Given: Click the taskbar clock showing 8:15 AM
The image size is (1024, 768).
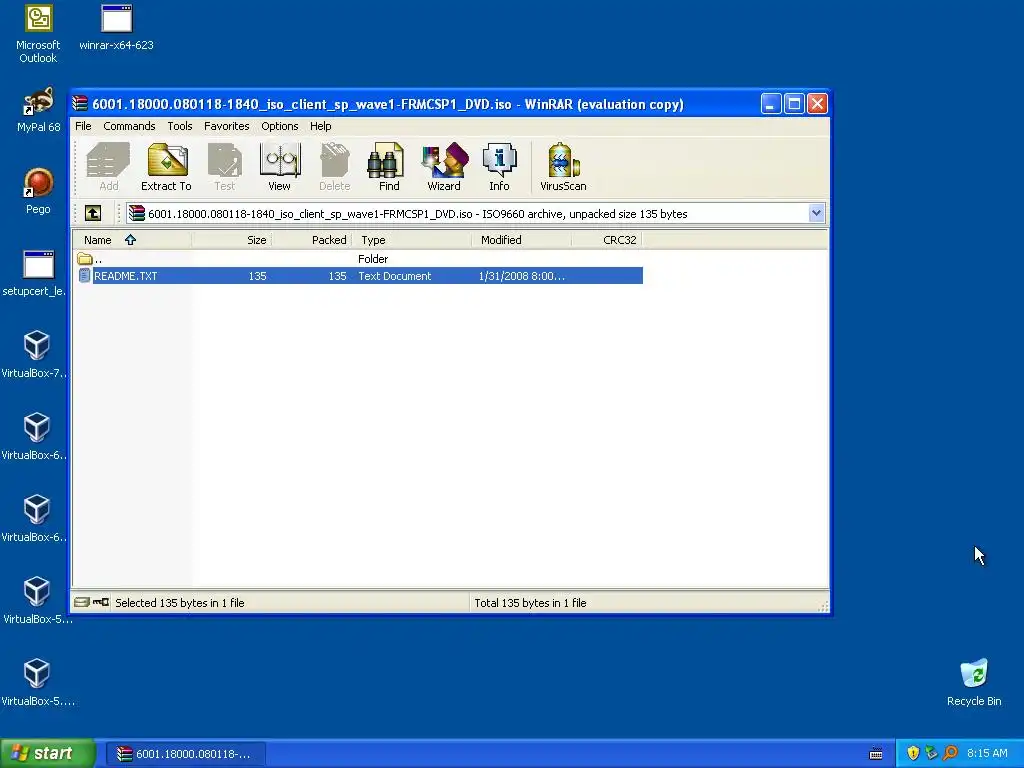Looking at the screenshot, I should 987,753.
